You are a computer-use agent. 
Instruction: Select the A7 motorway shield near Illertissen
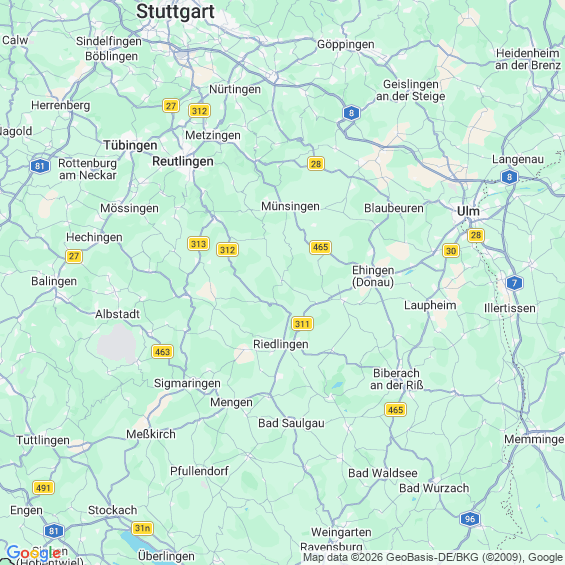[514, 283]
